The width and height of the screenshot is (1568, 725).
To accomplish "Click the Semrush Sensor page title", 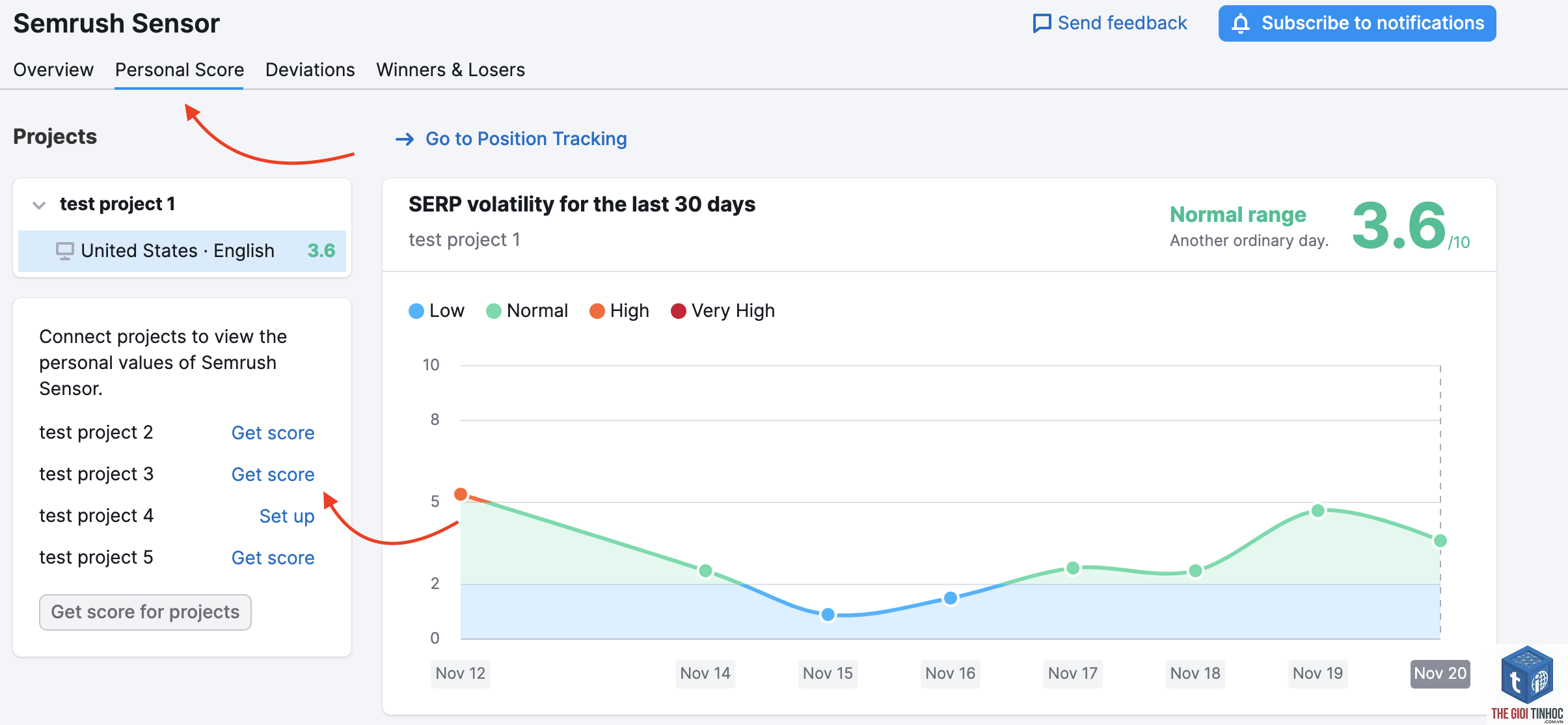I will tap(116, 23).
